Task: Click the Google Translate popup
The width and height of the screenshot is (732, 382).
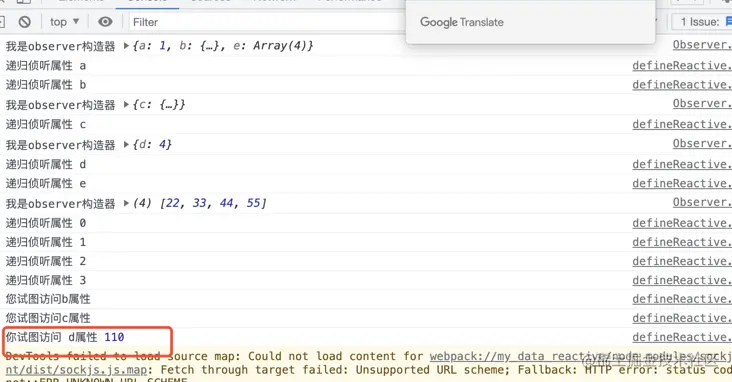Action: 530,22
